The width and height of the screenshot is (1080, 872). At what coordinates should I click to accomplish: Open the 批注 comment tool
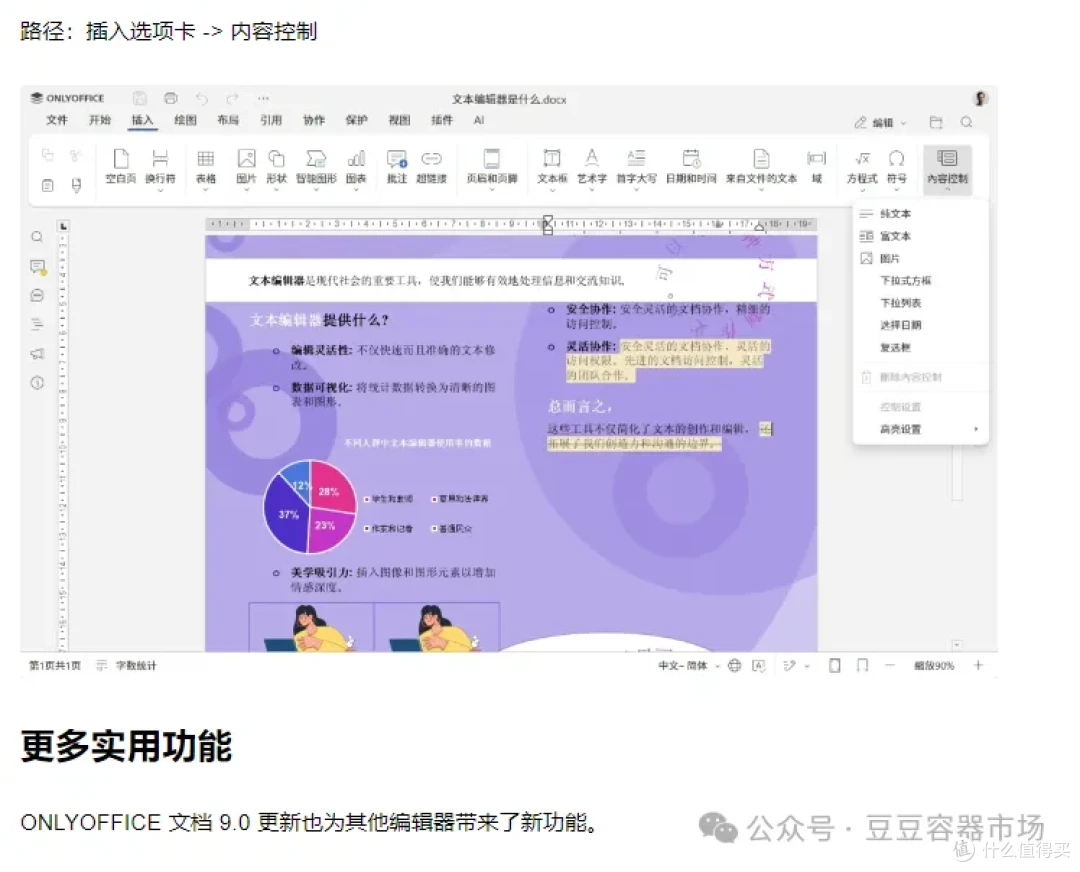coord(397,166)
